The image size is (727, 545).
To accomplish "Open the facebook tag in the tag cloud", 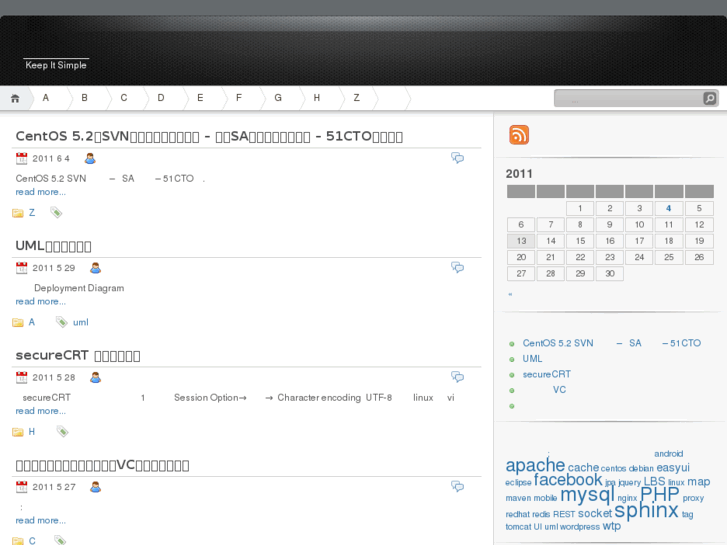I will coord(568,480).
